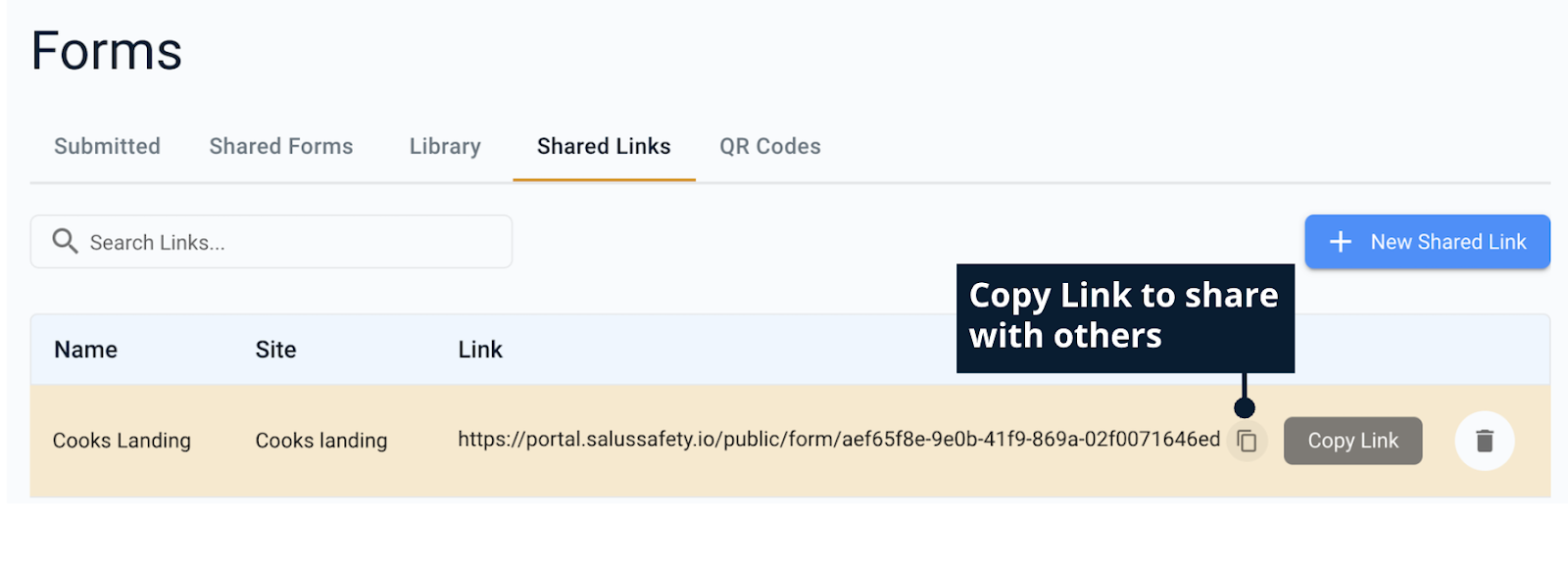Delete the Cooks Landing link via the trash icon

coord(1484,441)
